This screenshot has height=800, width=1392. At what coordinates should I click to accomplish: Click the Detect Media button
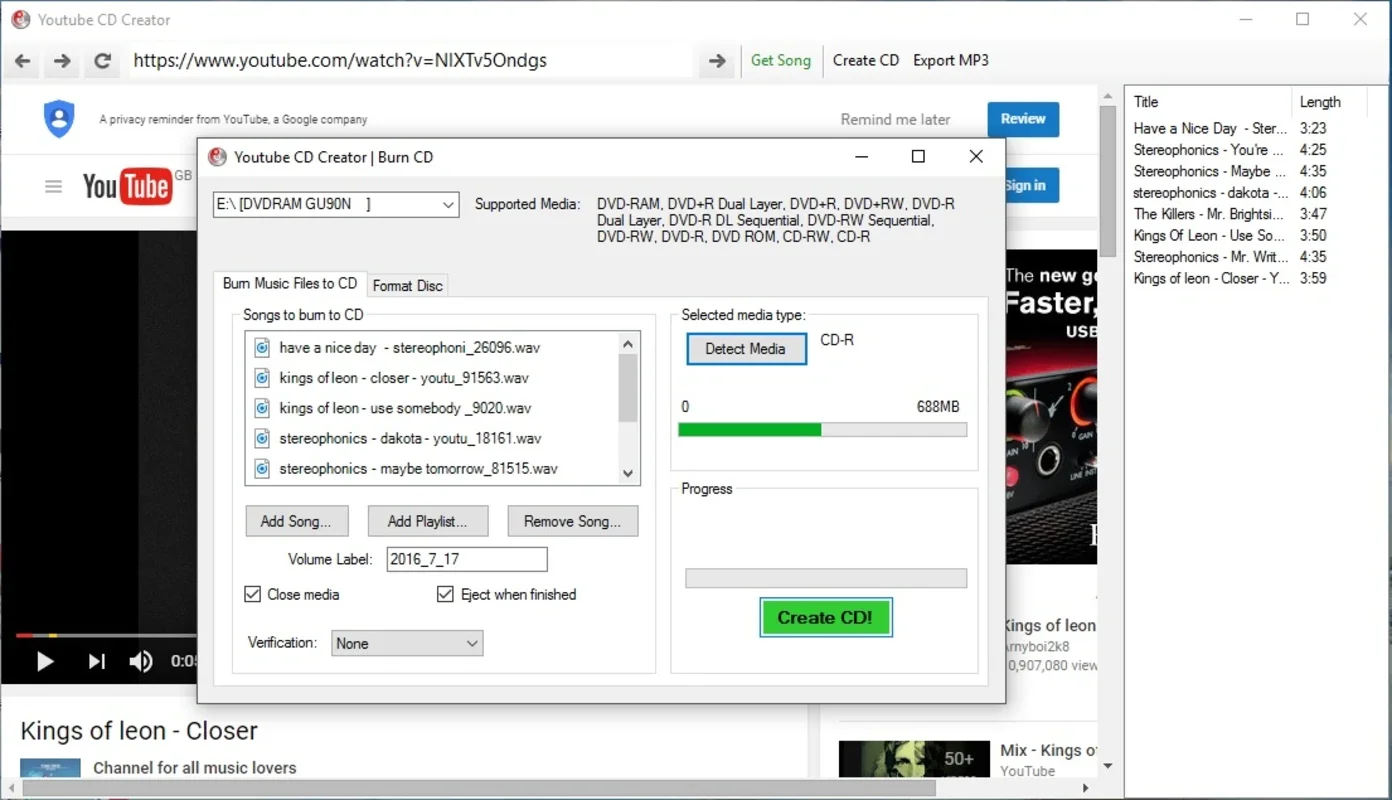(x=746, y=348)
